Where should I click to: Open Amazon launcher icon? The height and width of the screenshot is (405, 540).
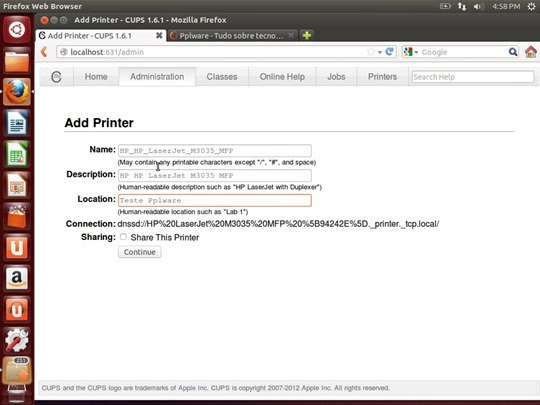pos(17,278)
